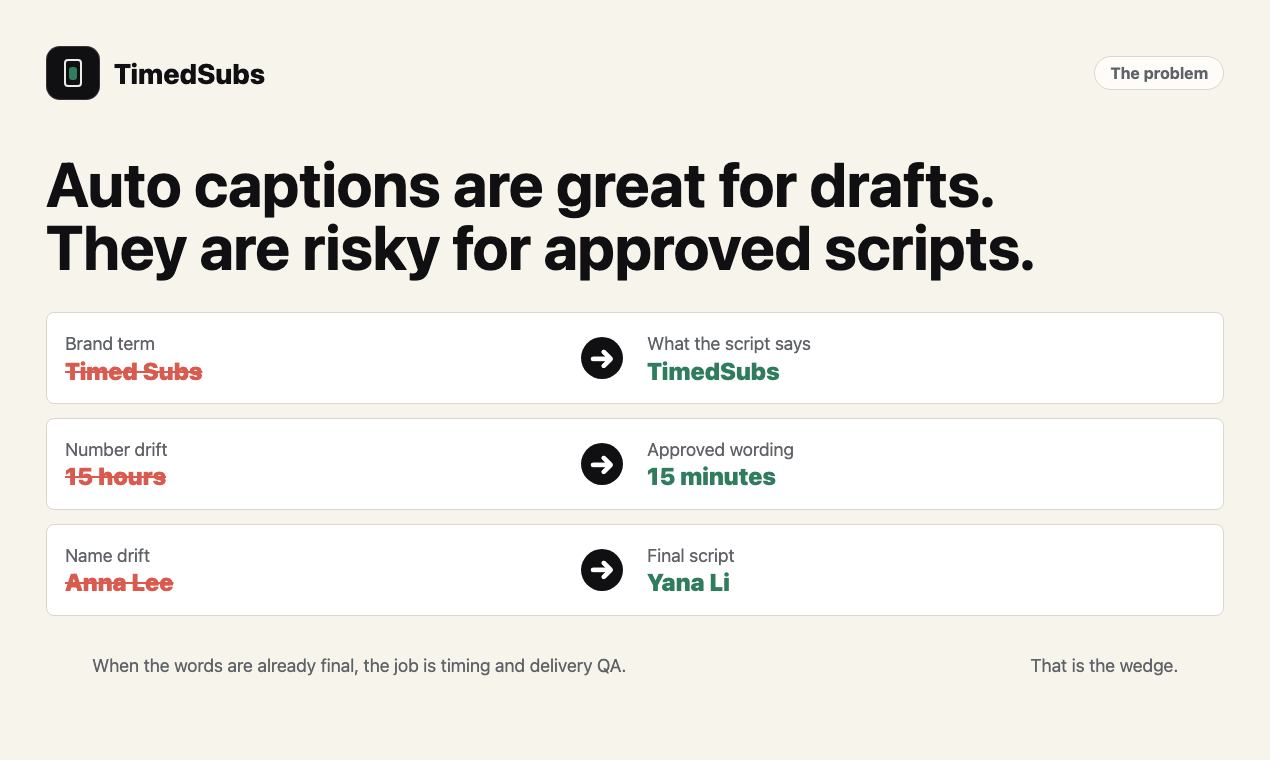Click the 'That is the wedge.' text

point(1104,666)
